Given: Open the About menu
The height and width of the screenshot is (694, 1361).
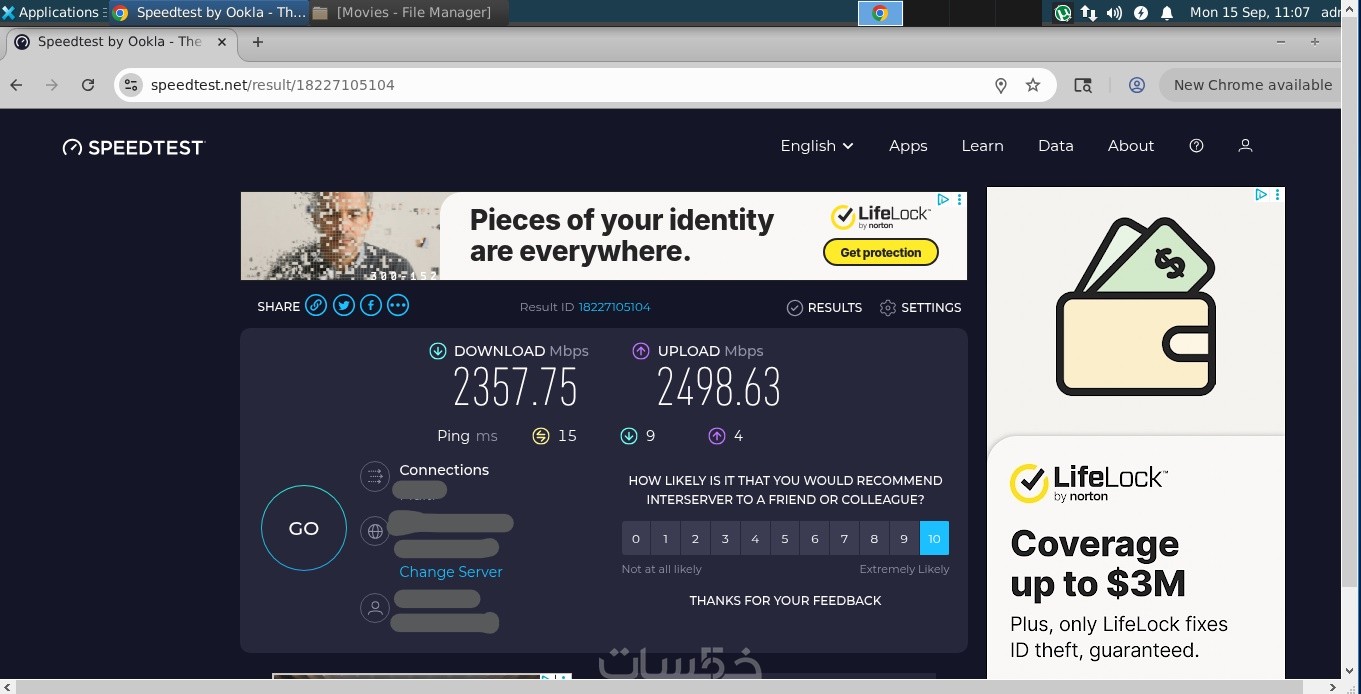Looking at the screenshot, I should [x=1131, y=146].
